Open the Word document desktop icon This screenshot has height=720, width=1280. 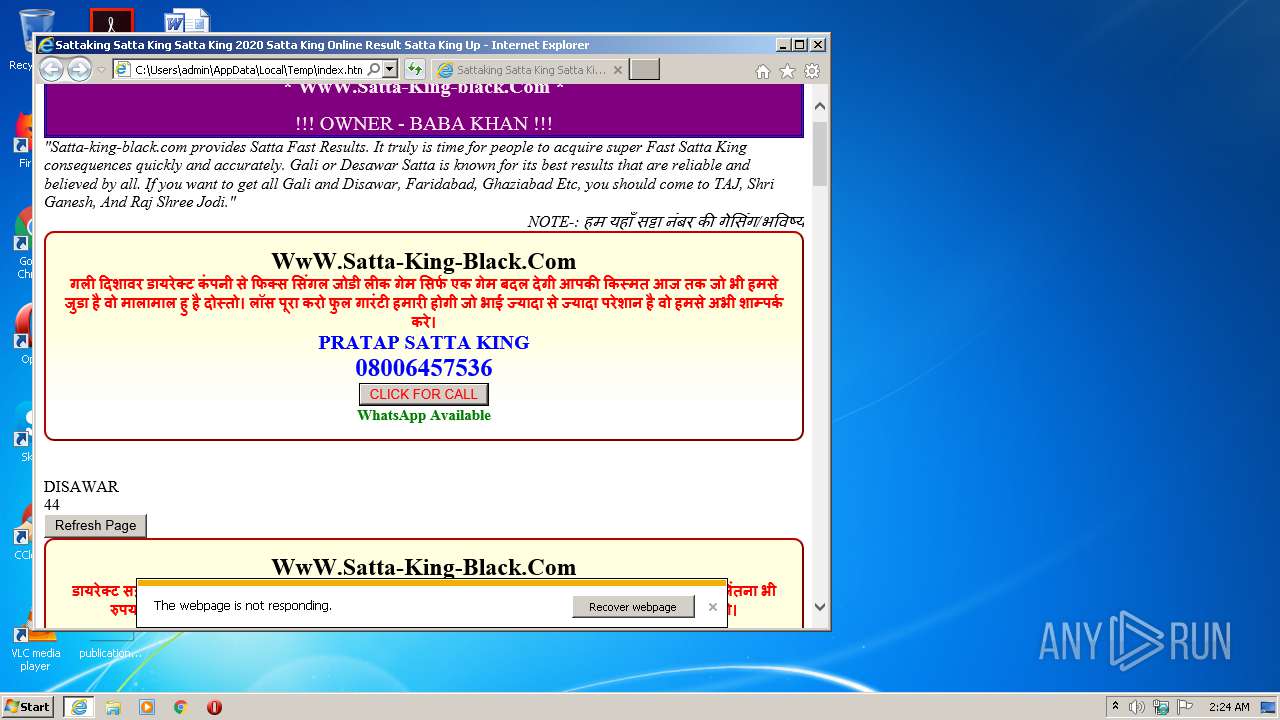(187, 21)
